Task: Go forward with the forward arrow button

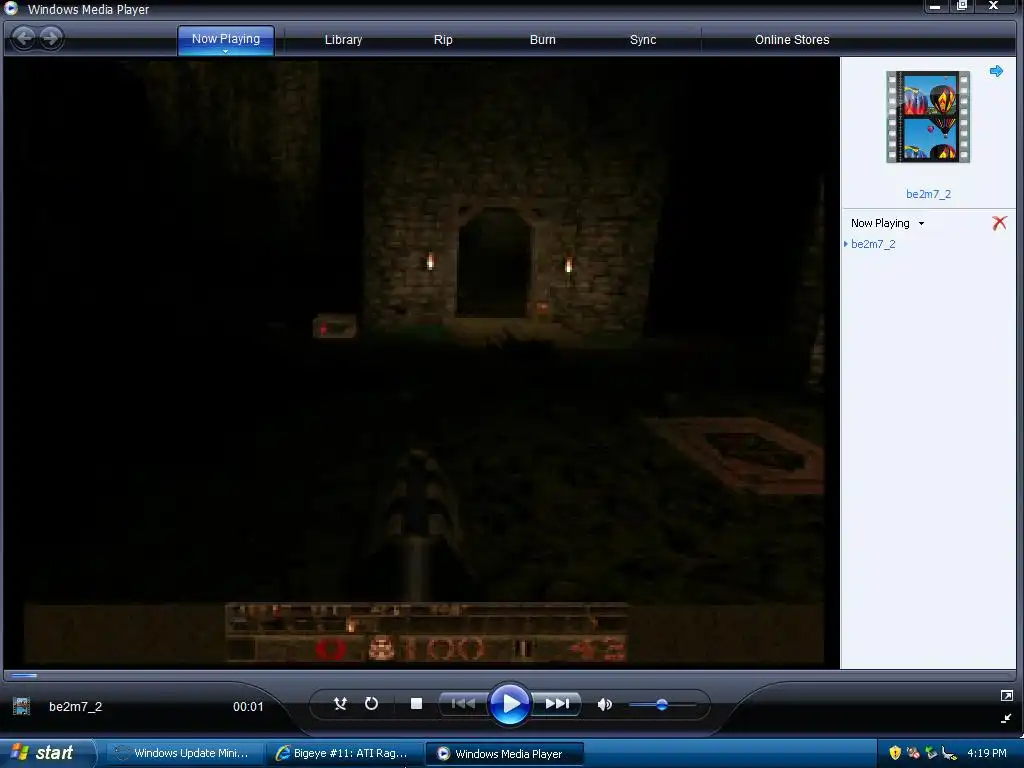Action: [x=51, y=38]
